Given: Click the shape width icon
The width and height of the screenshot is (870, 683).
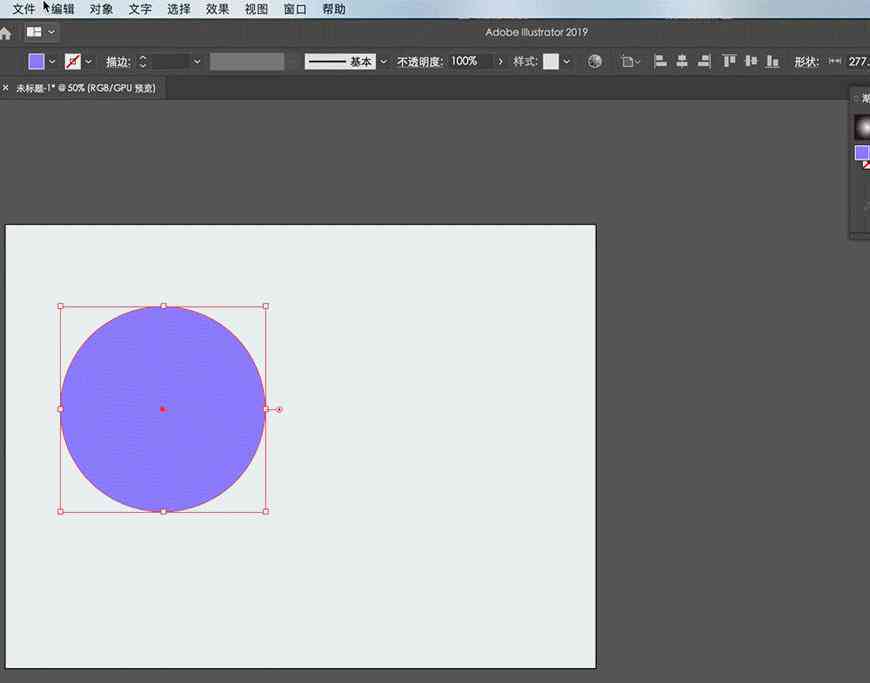Looking at the screenshot, I should (834, 61).
